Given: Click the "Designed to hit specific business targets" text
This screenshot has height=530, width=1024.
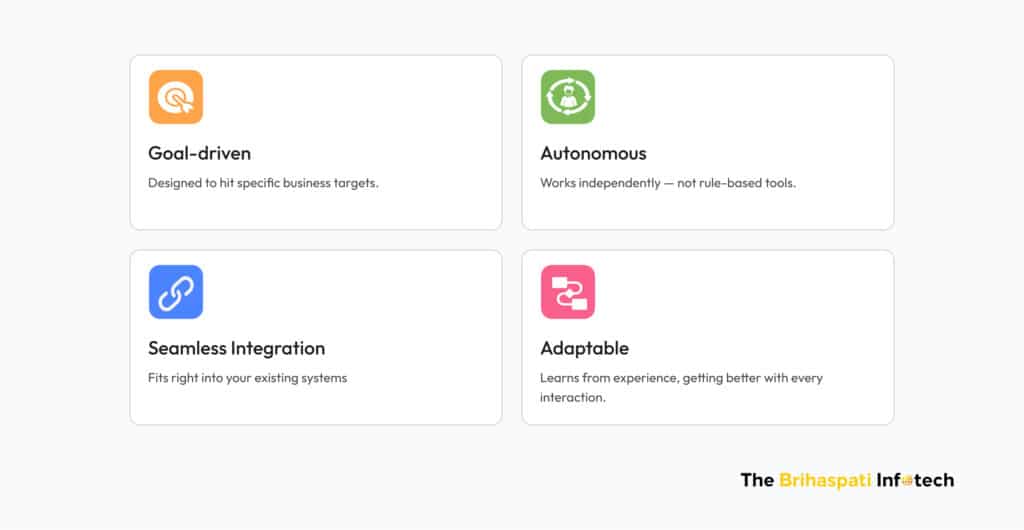Looking at the screenshot, I should pyautogui.click(x=263, y=183).
